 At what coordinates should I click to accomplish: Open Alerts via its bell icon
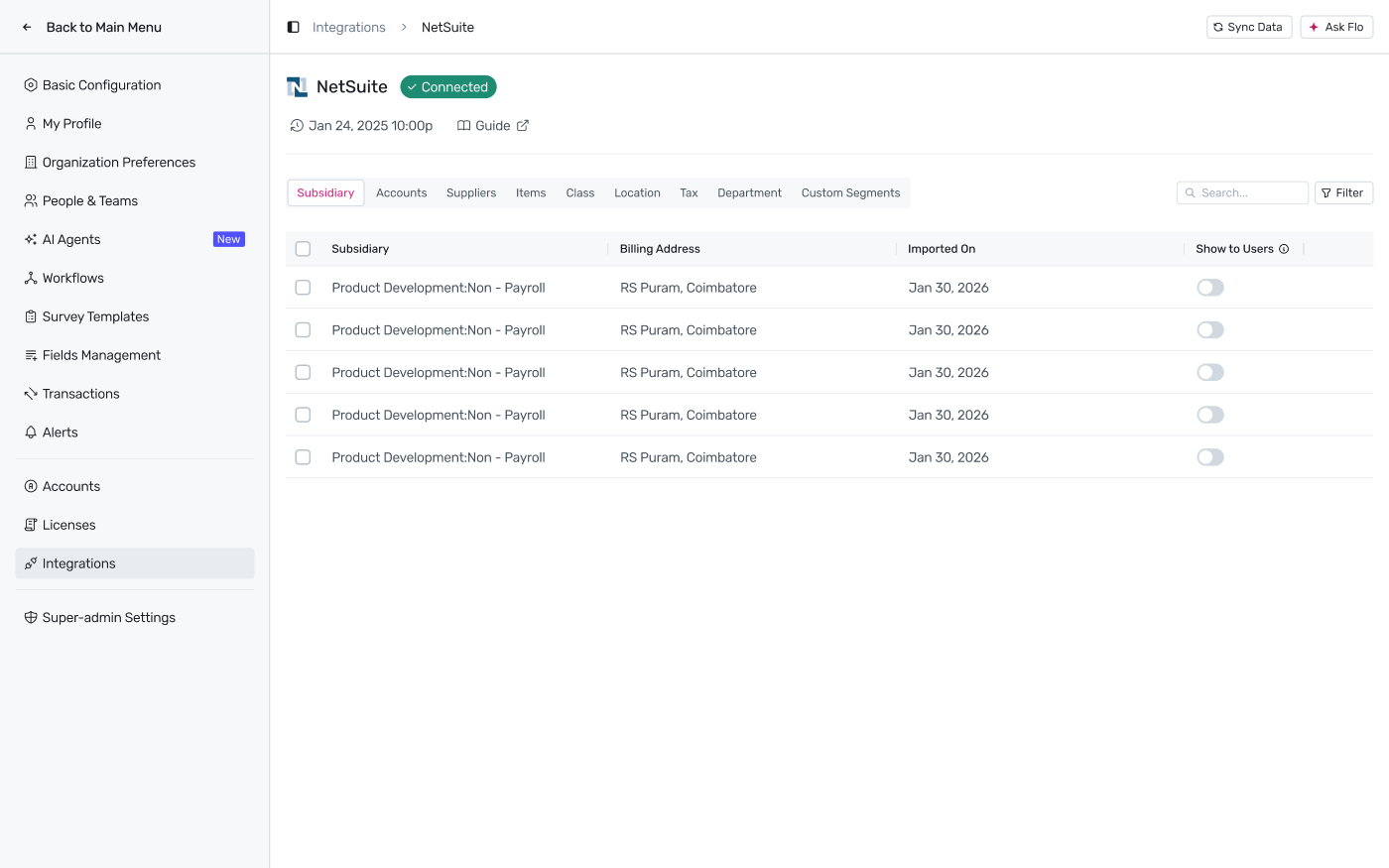tap(31, 433)
